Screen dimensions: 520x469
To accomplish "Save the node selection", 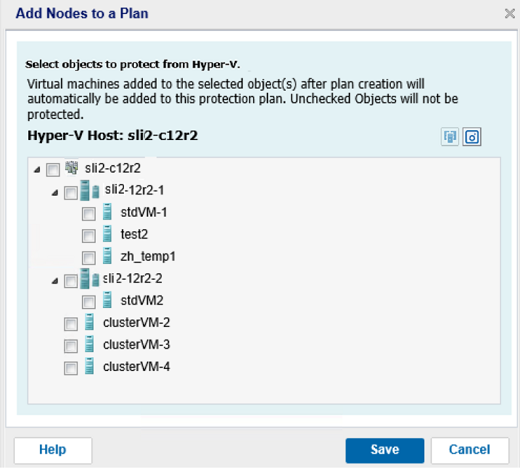I will point(385,450).
